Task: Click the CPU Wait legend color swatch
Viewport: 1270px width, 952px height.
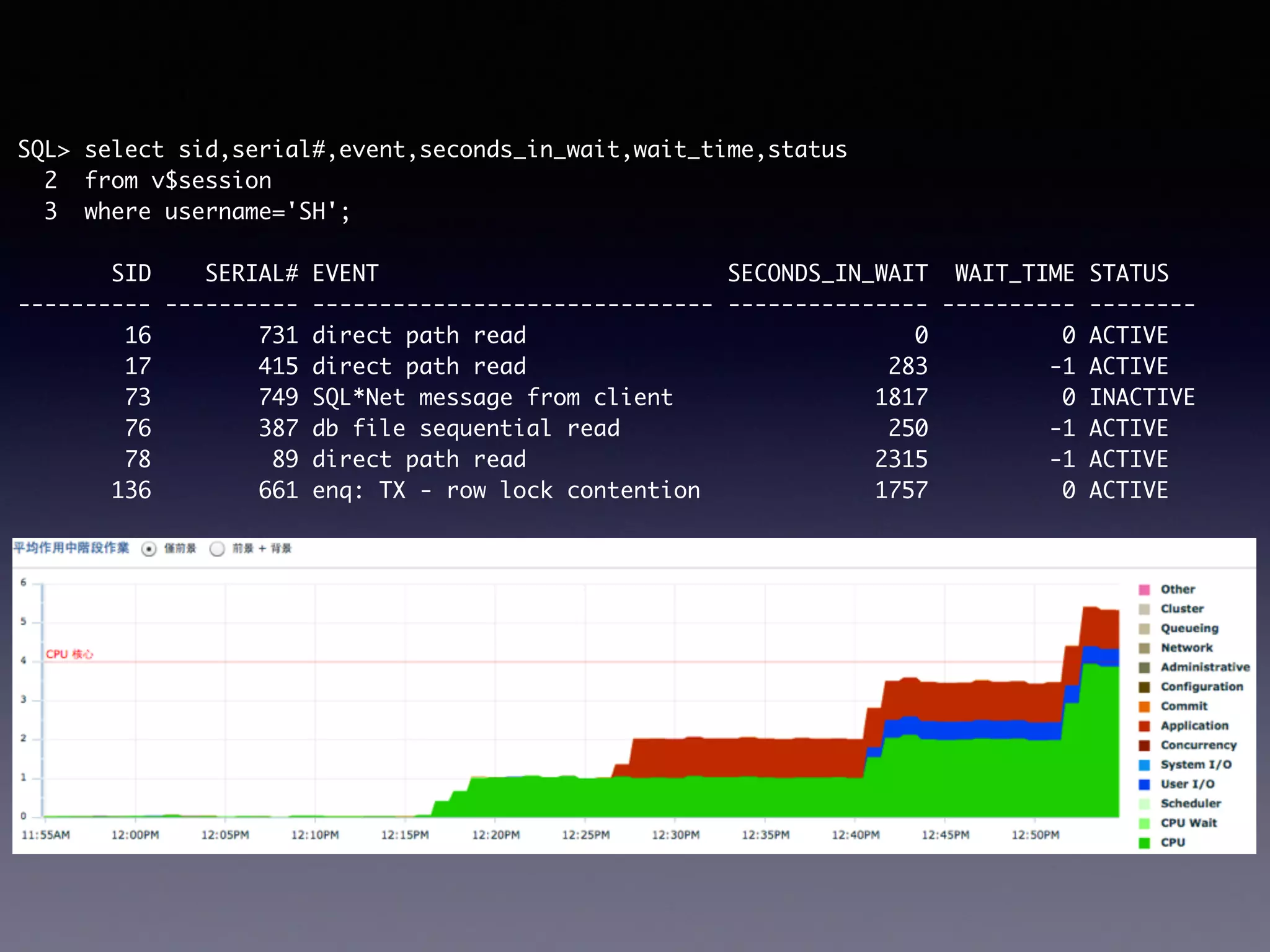Action: (1144, 823)
